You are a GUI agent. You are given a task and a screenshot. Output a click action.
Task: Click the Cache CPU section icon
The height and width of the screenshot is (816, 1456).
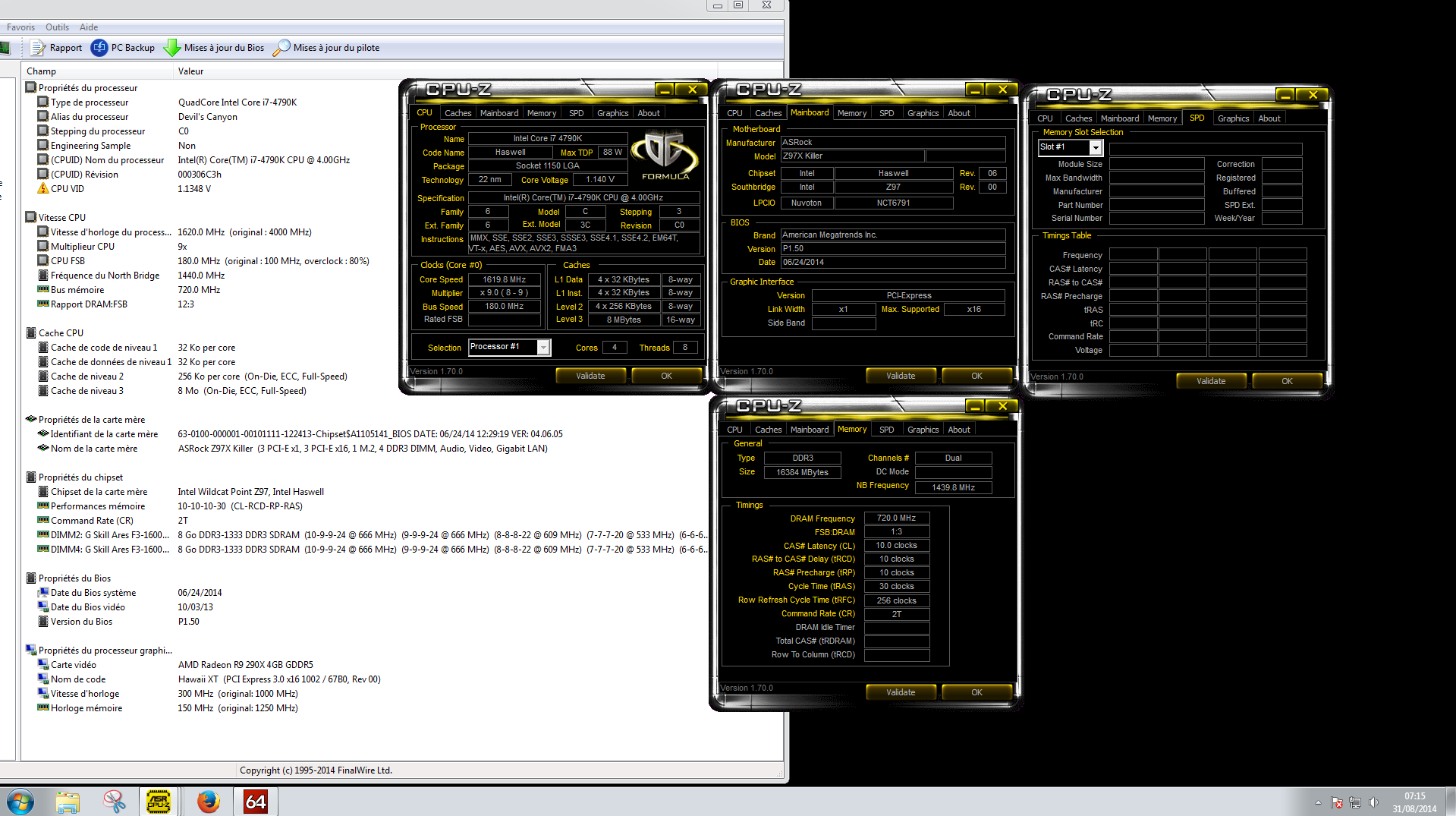coord(31,332)
